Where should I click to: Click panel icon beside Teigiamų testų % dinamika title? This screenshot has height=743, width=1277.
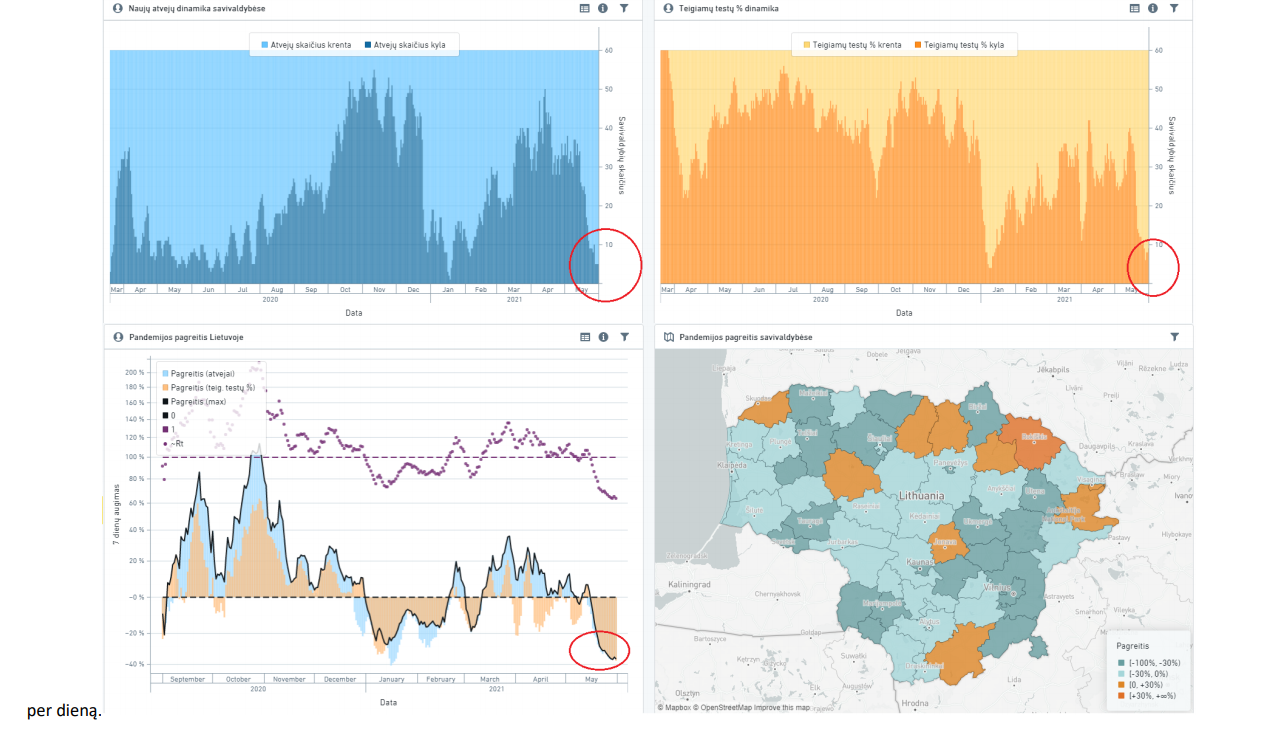coord(669,8)
